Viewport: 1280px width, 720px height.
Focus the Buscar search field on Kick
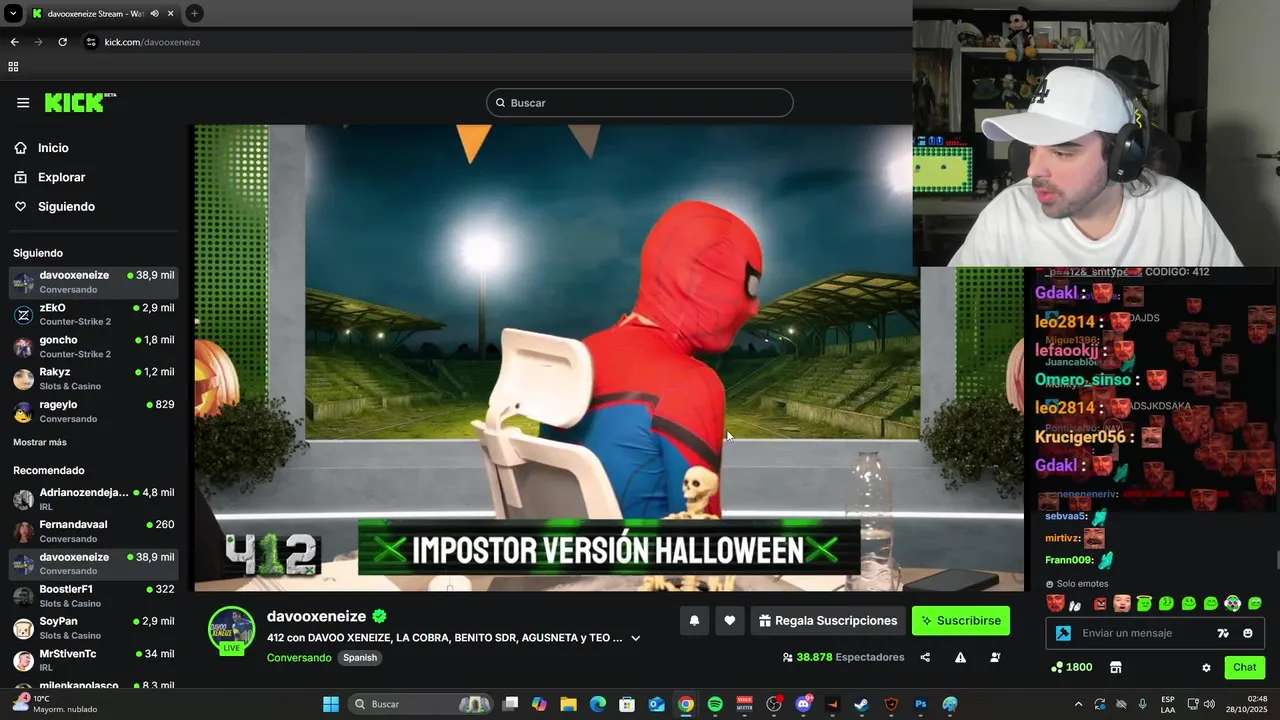(x=640, y=103)
